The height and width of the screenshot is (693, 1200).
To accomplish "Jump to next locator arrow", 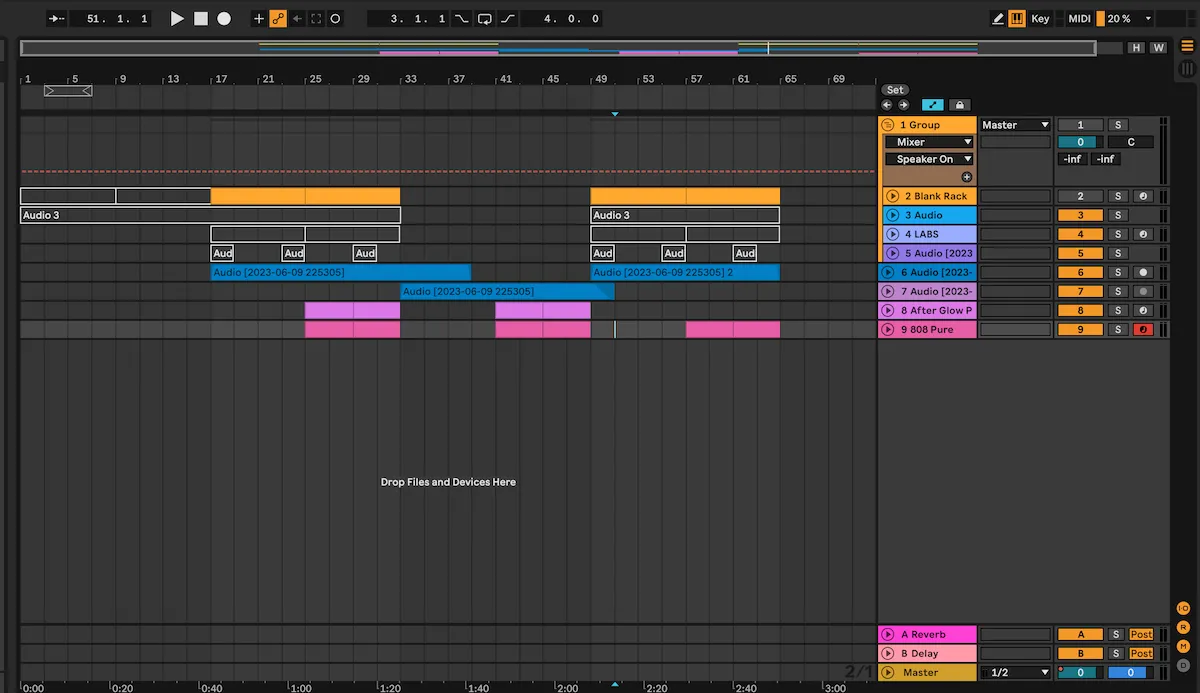I will pyautogui.click(x=903, y=105).
